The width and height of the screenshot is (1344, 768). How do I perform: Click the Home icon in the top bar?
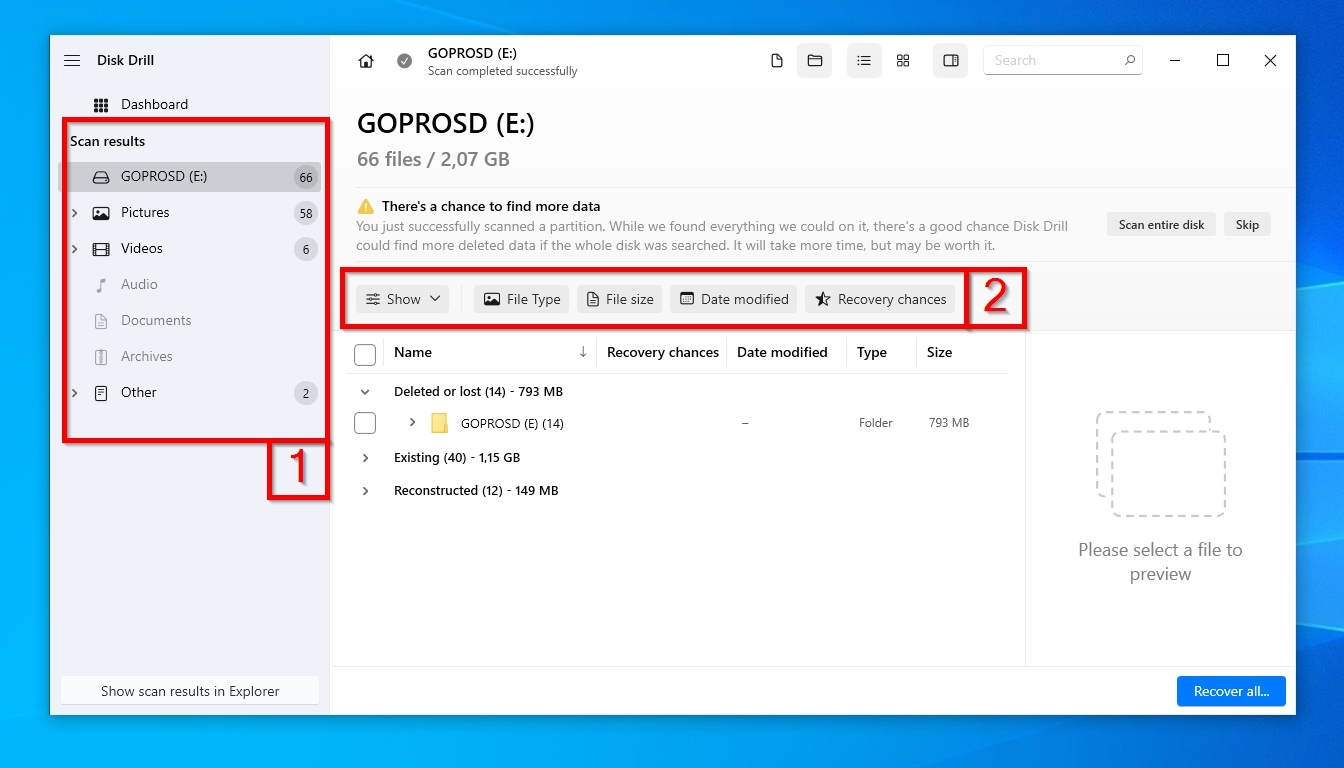click(x=366, y=61)
